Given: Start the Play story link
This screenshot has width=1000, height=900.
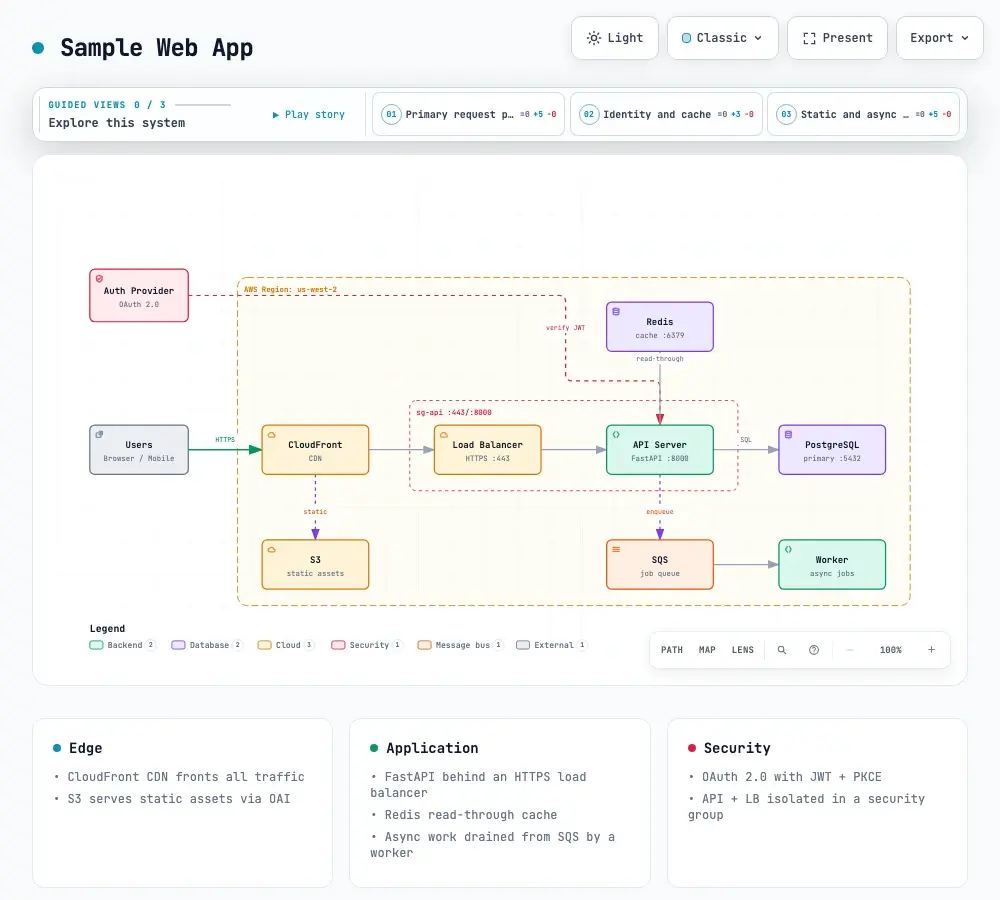Looking at the screenshot, I should pos(309,115).
